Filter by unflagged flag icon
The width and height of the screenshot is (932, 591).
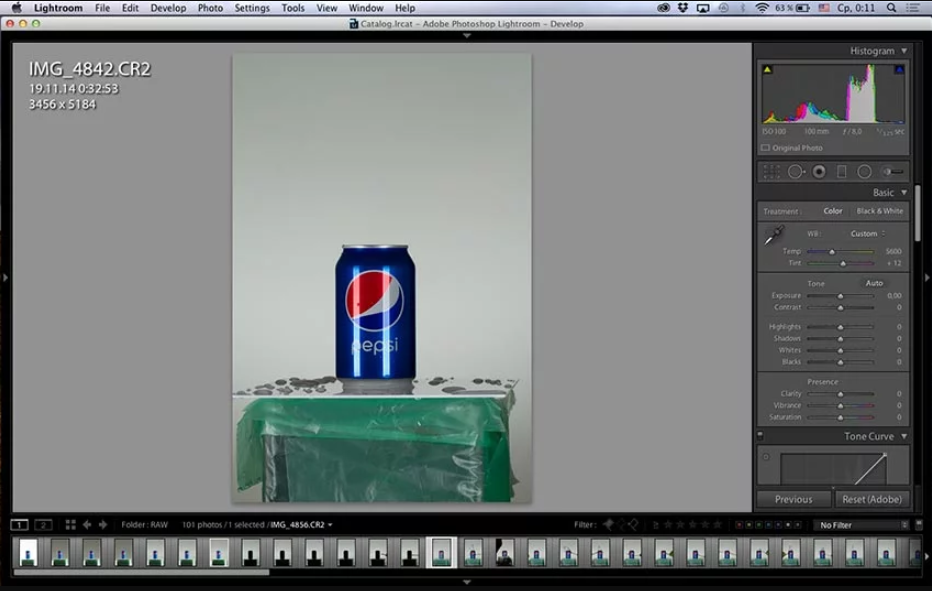coord(621,524)
